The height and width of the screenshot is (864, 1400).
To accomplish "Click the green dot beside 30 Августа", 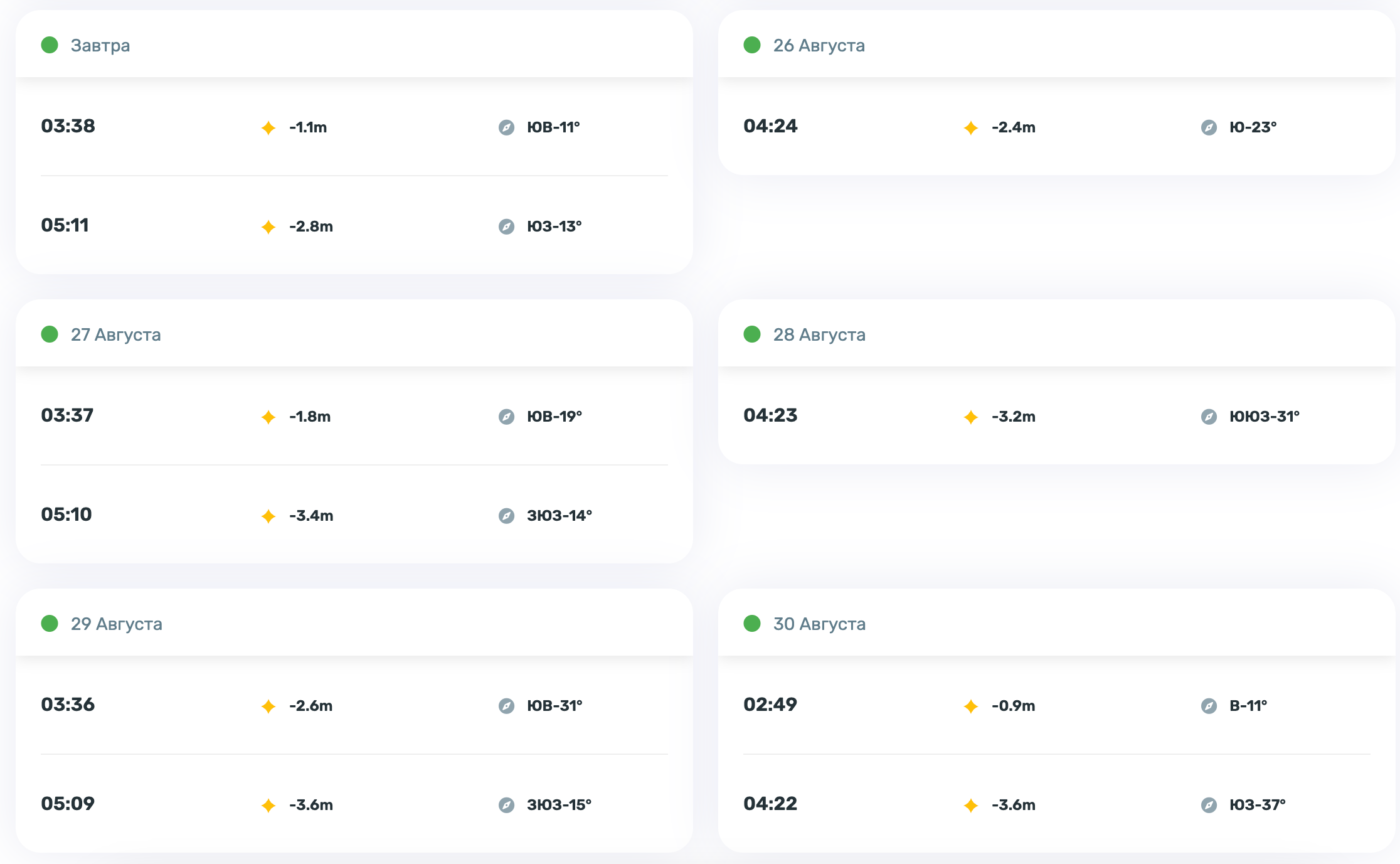I will click(752, 624).
